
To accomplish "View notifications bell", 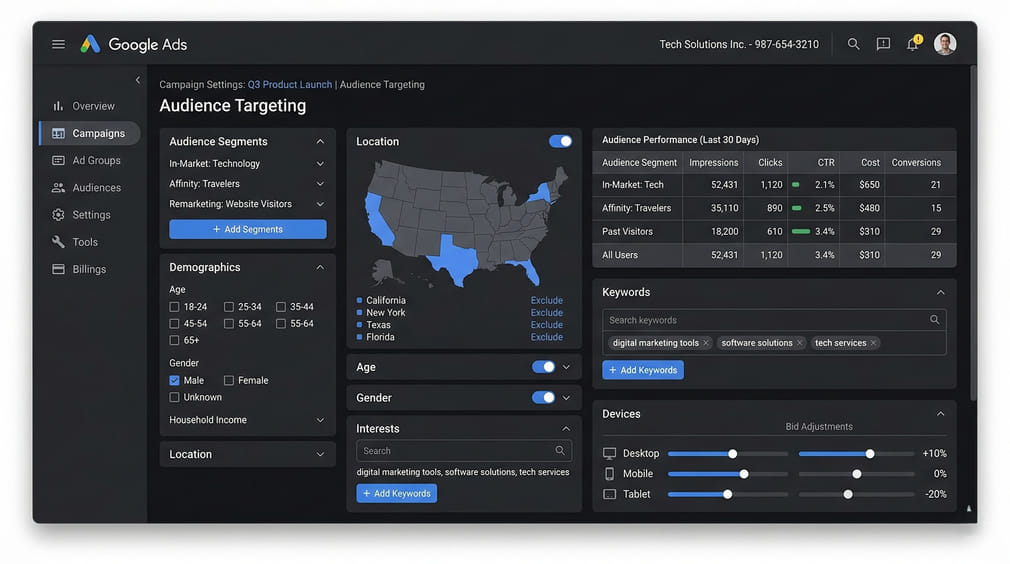I will tap(913, 44).
